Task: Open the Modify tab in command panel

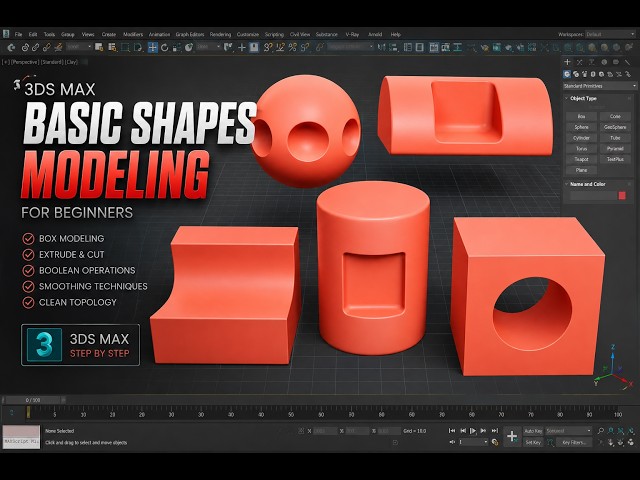Action: (580, 62)
